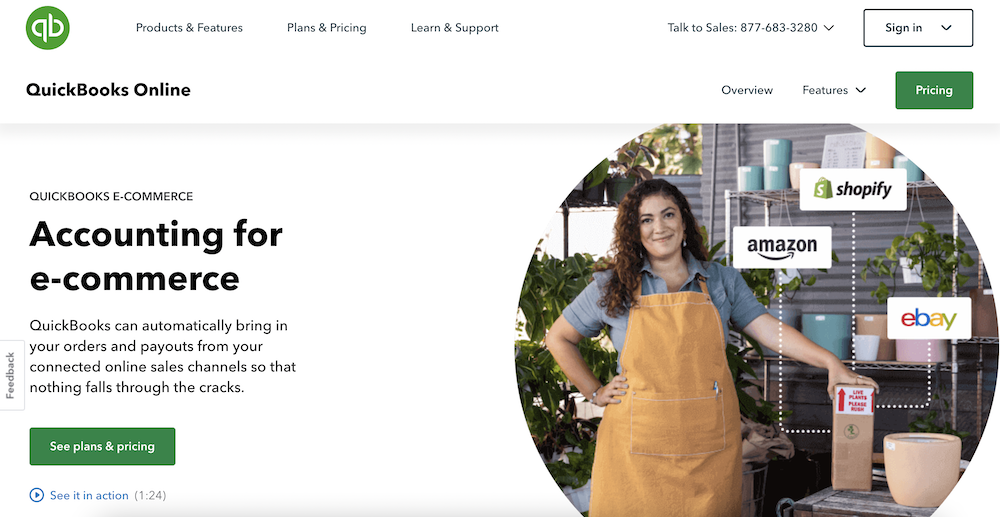The image size is (1000, 517).
Task: Open the Features dropdown arrow
Action: (860, 90)
